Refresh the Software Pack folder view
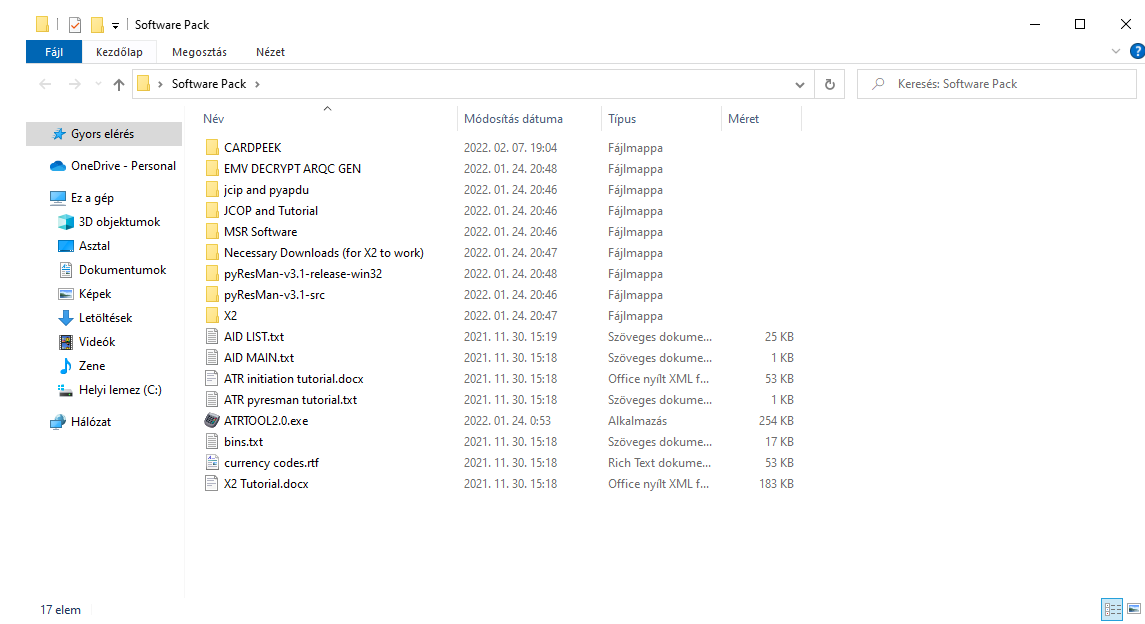 [830, 84]
